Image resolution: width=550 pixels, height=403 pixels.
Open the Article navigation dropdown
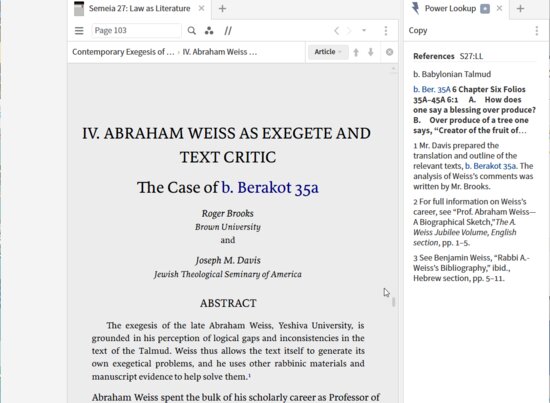(x=328, y=52)
